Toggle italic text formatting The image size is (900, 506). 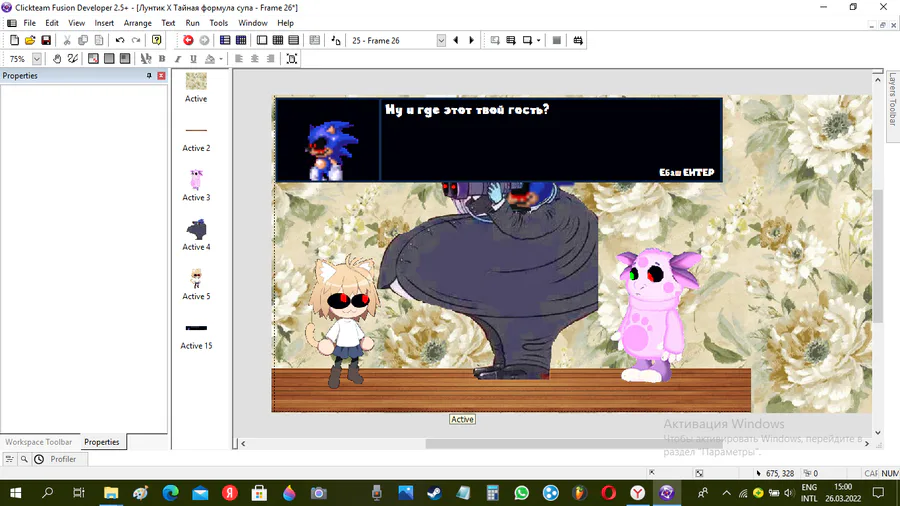coord(178,59)
